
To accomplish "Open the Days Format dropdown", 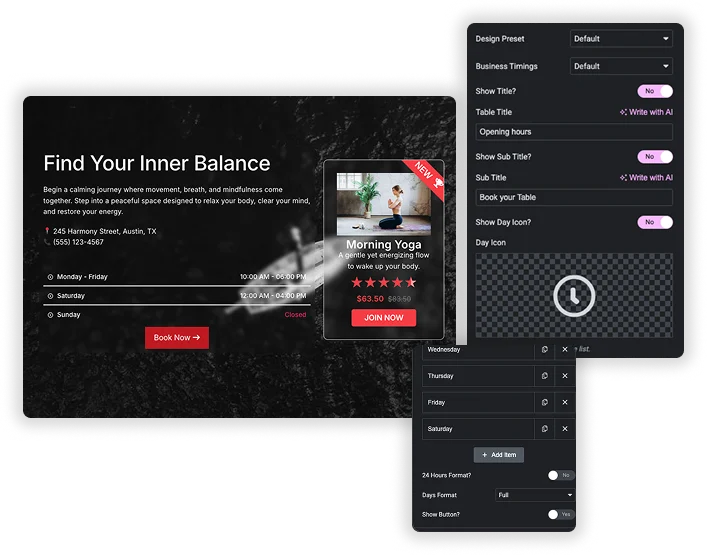I will (x=535, y=495).
